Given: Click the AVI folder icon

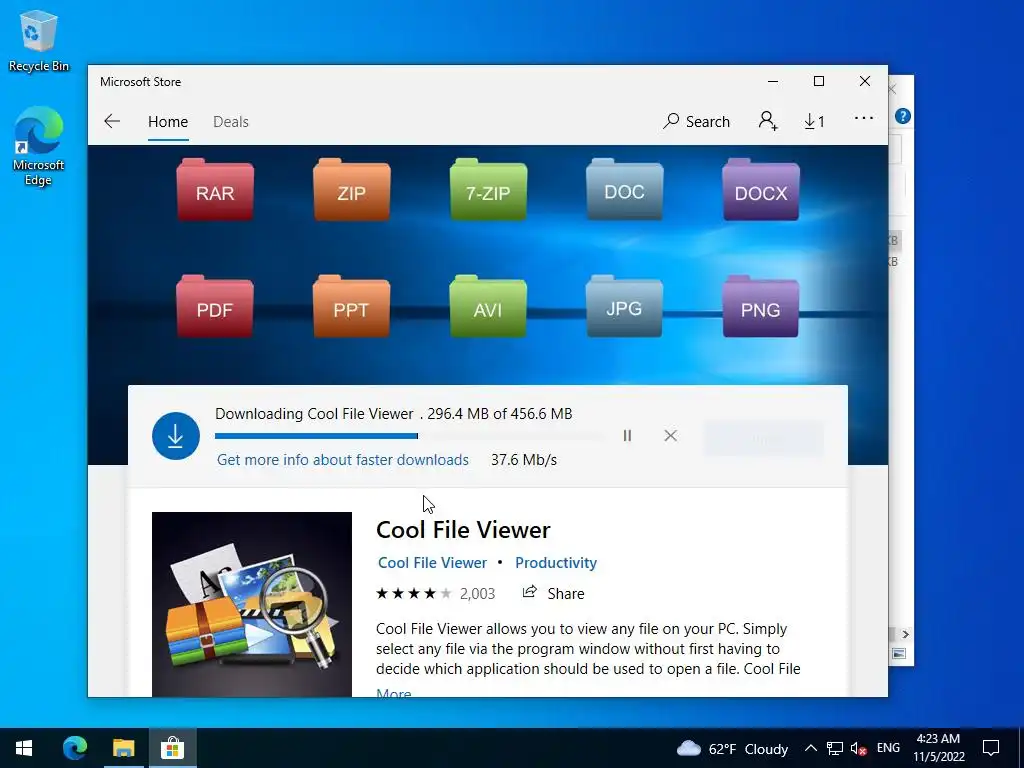Looking at the screenshot, I should (488, 306).
